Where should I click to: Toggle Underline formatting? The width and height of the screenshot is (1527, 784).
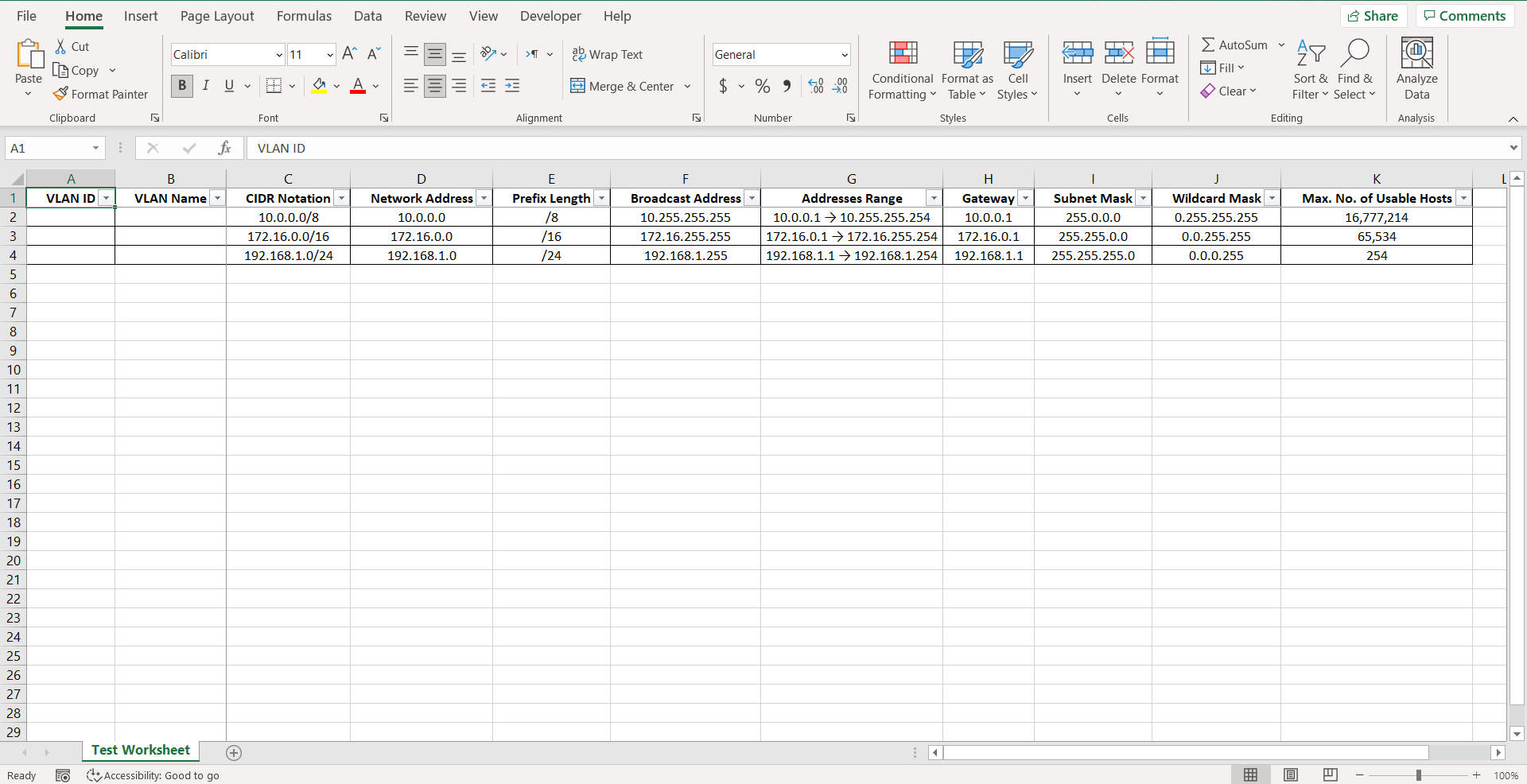point(229,86)
